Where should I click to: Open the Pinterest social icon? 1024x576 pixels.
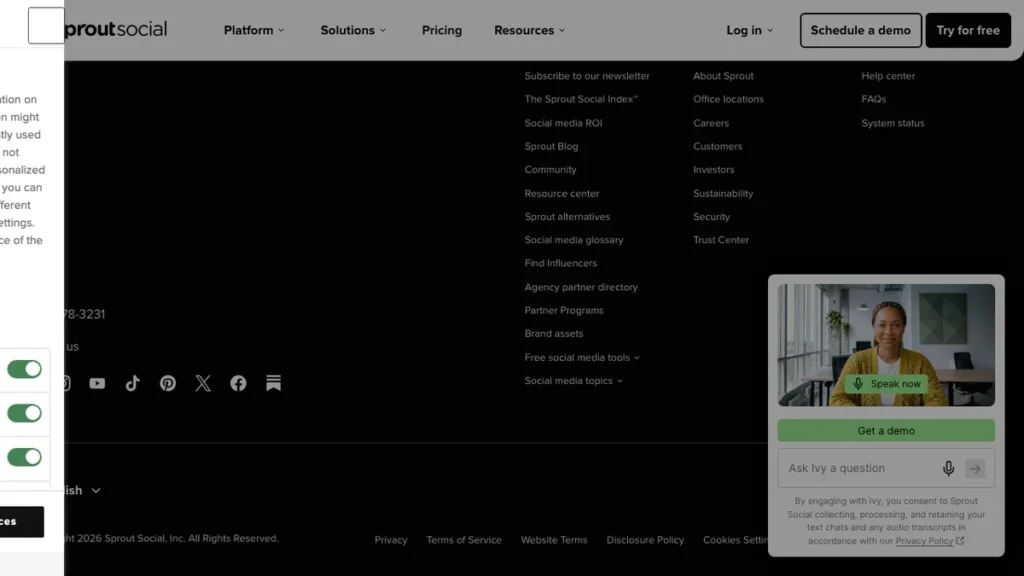(168, 383)
